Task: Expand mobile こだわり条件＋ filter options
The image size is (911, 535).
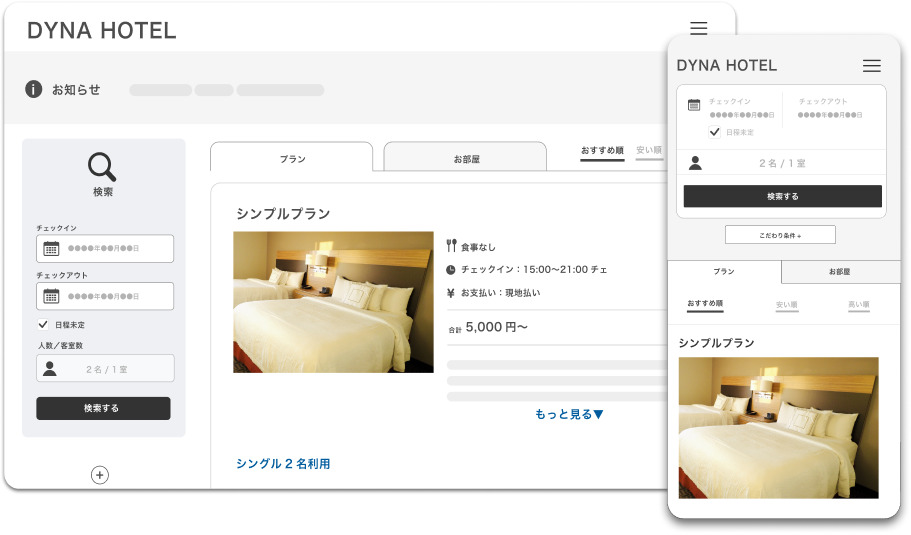Action: tap(780, 235)
